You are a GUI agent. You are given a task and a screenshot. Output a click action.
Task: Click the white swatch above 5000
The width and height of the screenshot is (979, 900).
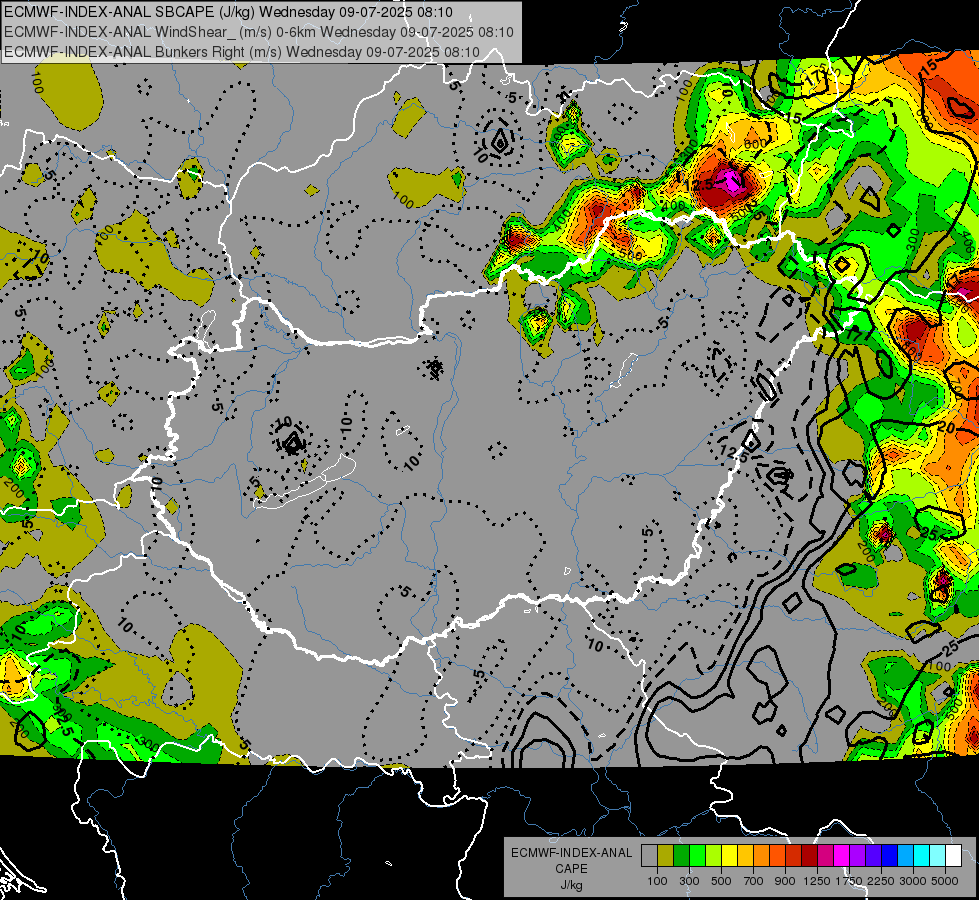click(x=953, y=856)
